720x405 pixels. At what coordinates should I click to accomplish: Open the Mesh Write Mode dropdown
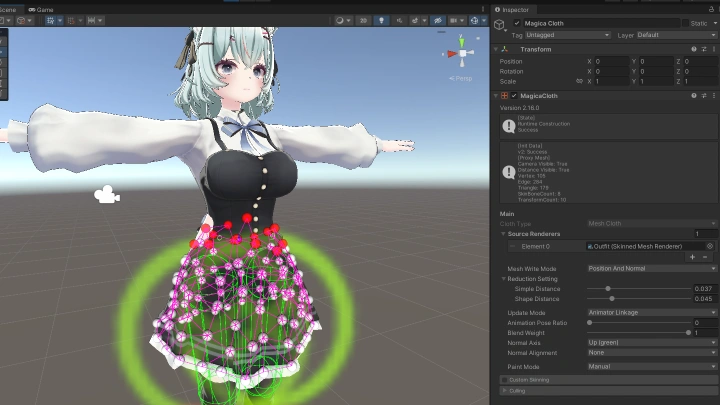[651, 268]
